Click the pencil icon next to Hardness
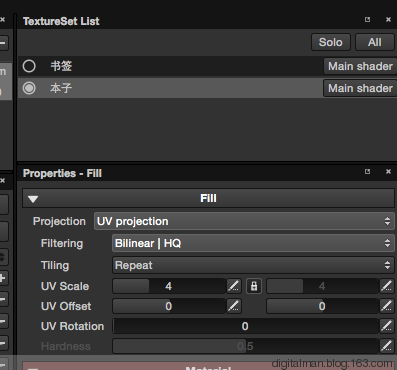397x370 pixels. pyautogui.click(x=387, y=346)
